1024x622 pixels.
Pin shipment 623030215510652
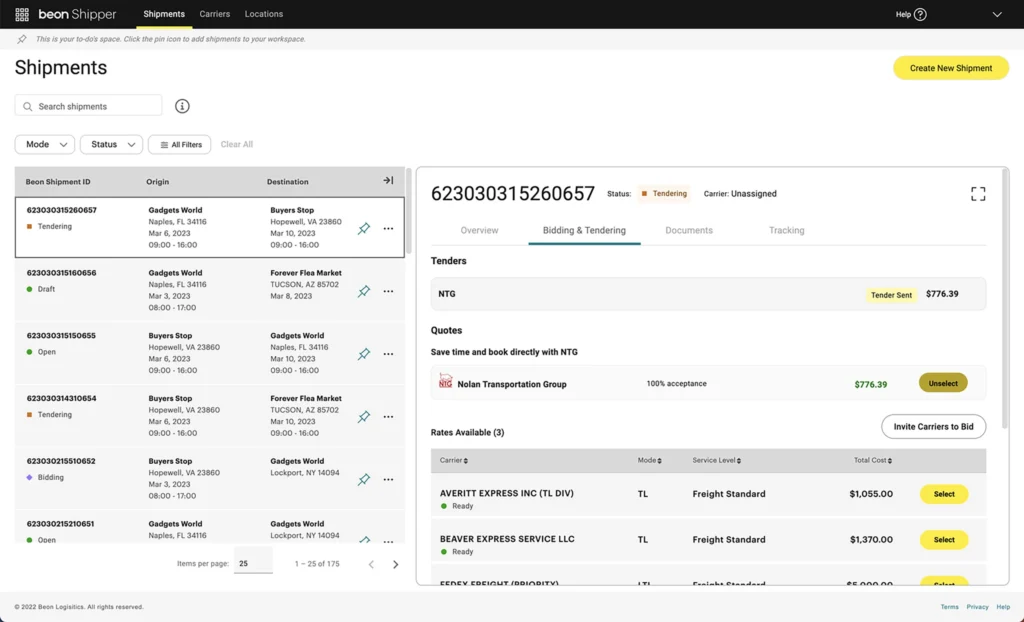coord(364,479)
